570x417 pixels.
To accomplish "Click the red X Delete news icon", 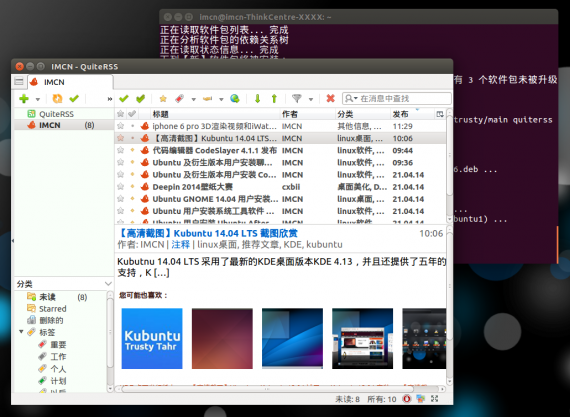I will tap(330, 99).
